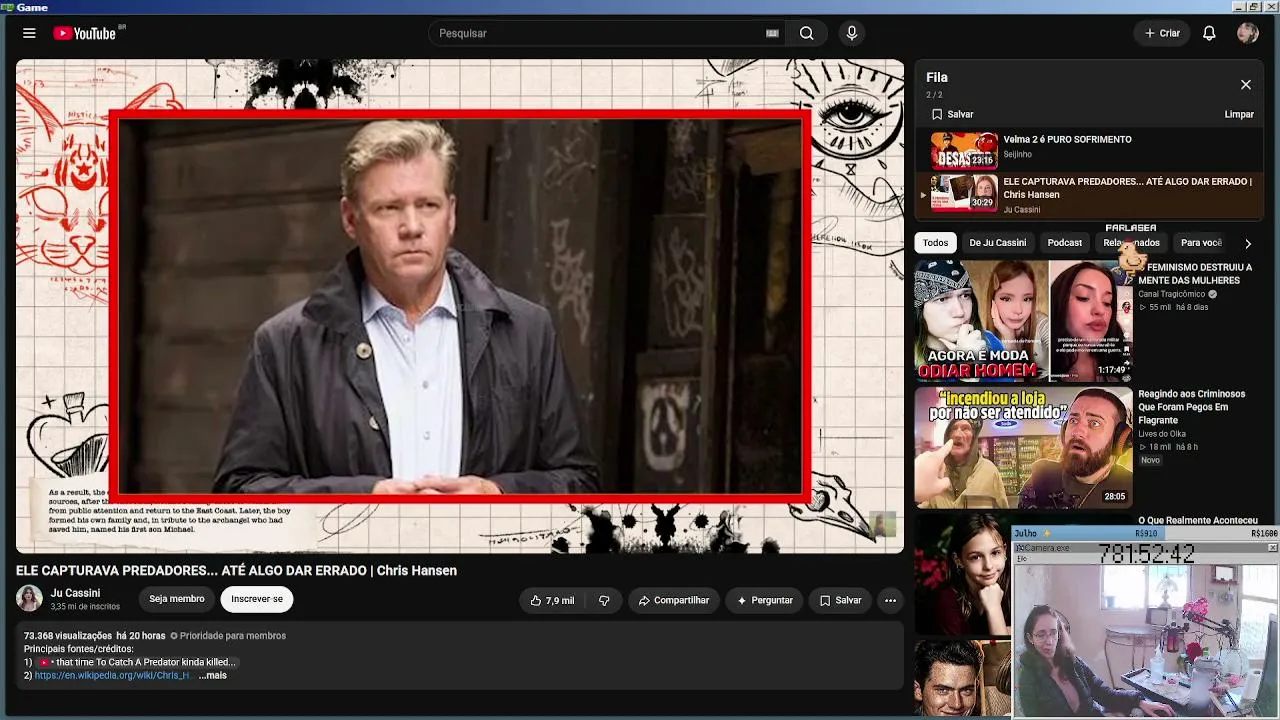Select the Para você chip

click(x=1201, y=243)
